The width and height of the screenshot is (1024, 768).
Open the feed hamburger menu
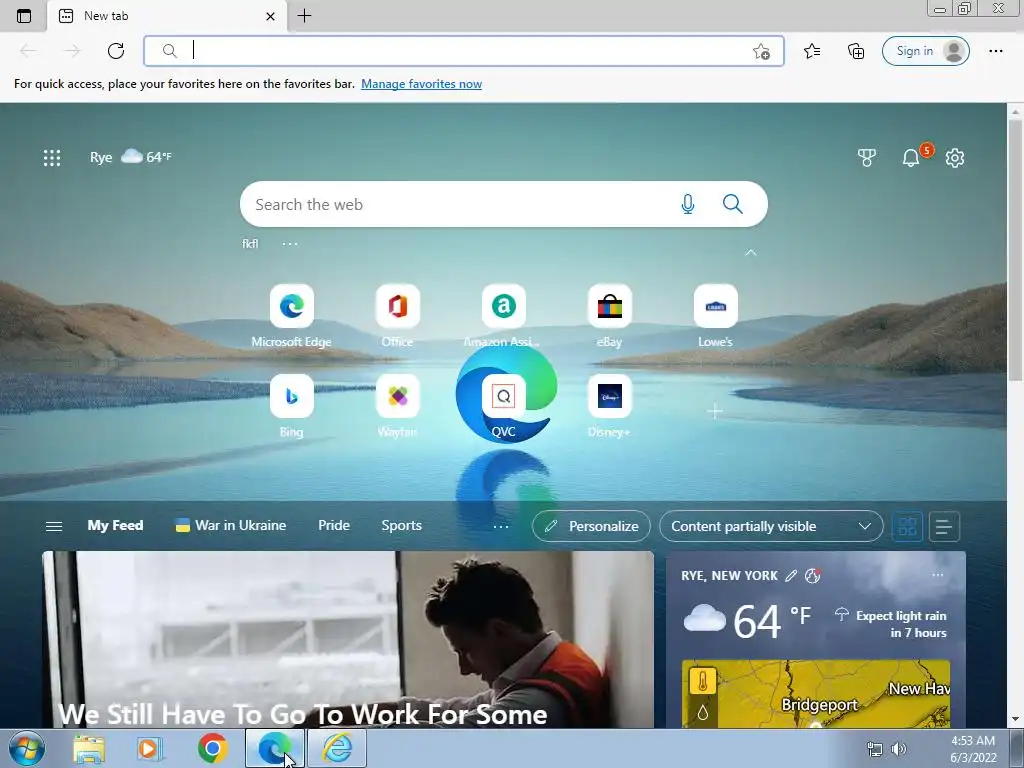tap(54, 526)
